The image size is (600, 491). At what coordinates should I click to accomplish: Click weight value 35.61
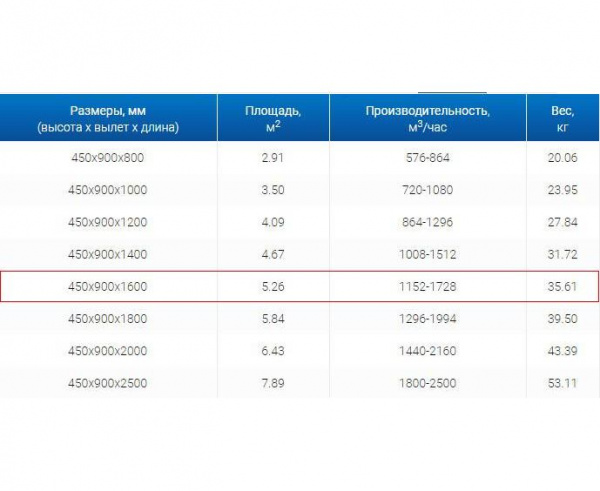(x=562, y=286)
